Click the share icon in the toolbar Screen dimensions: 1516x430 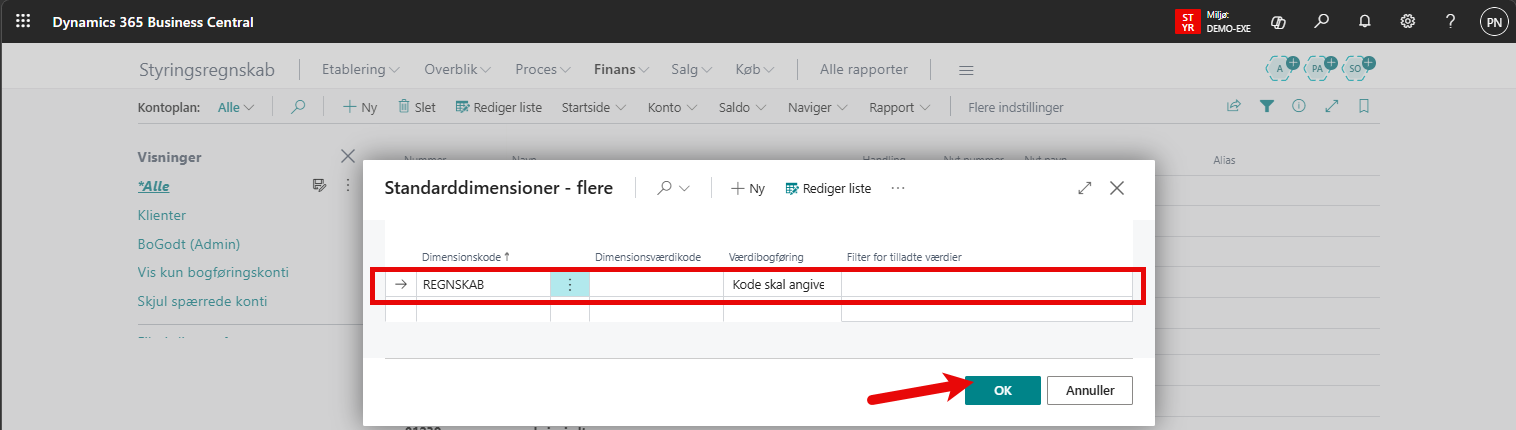pos(1234,107)
